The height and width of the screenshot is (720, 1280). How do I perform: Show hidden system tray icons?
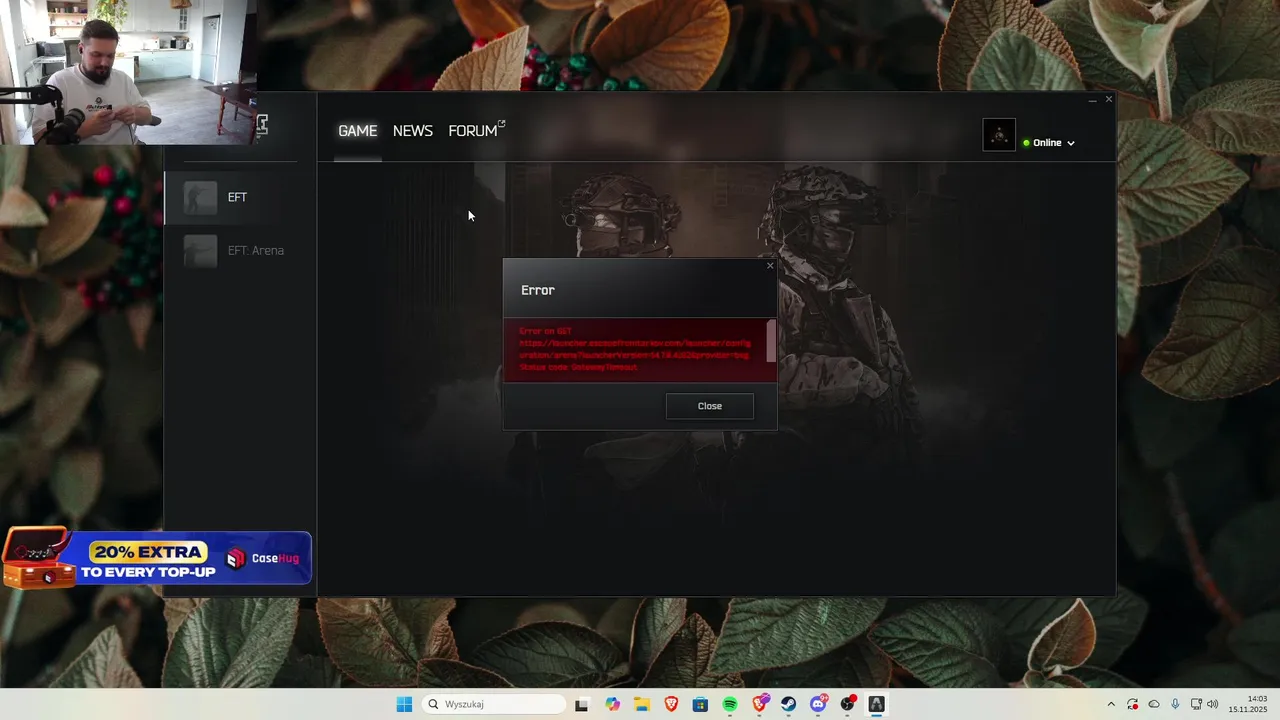[1111, 704]
